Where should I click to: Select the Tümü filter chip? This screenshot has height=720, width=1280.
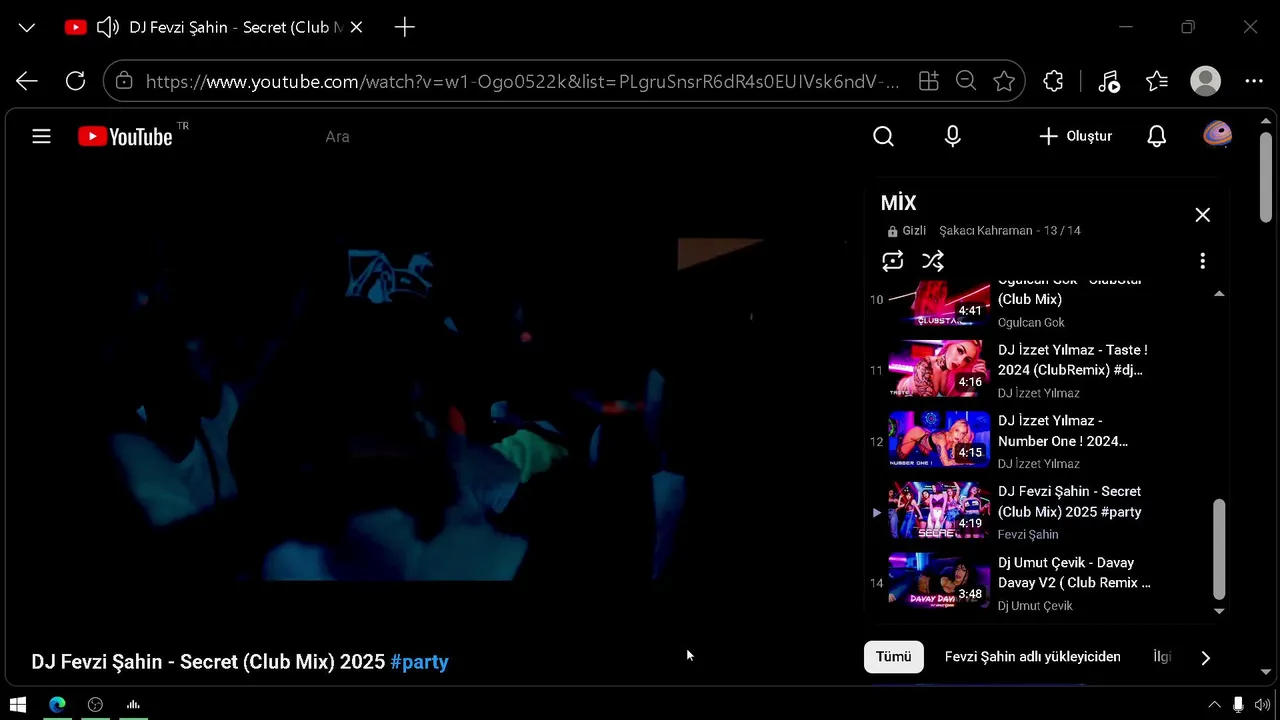(894, 657)
